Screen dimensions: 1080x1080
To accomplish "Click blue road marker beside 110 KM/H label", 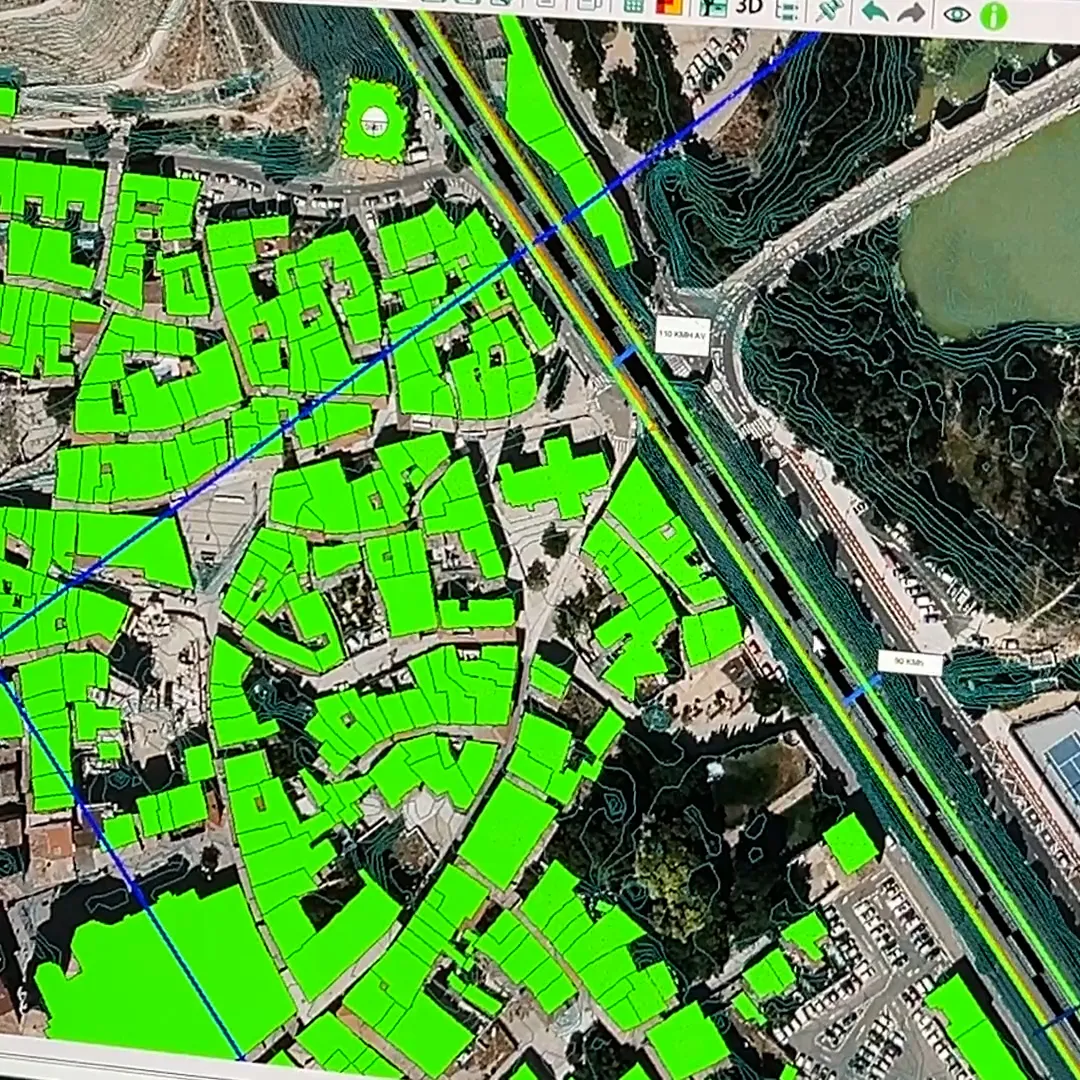I will (624, 356).
